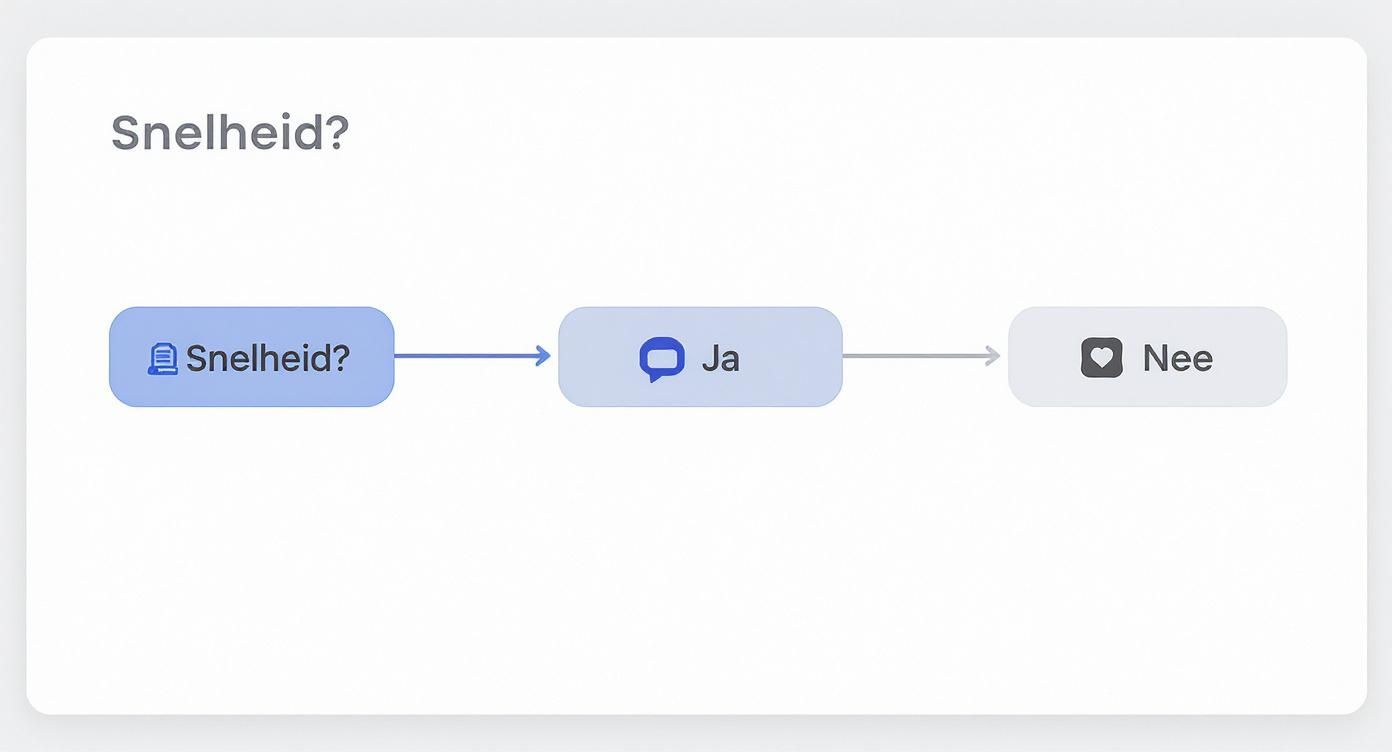Click the left padding of the Nee node
The image size is (1392, 752).
[x=1040, y=357]
